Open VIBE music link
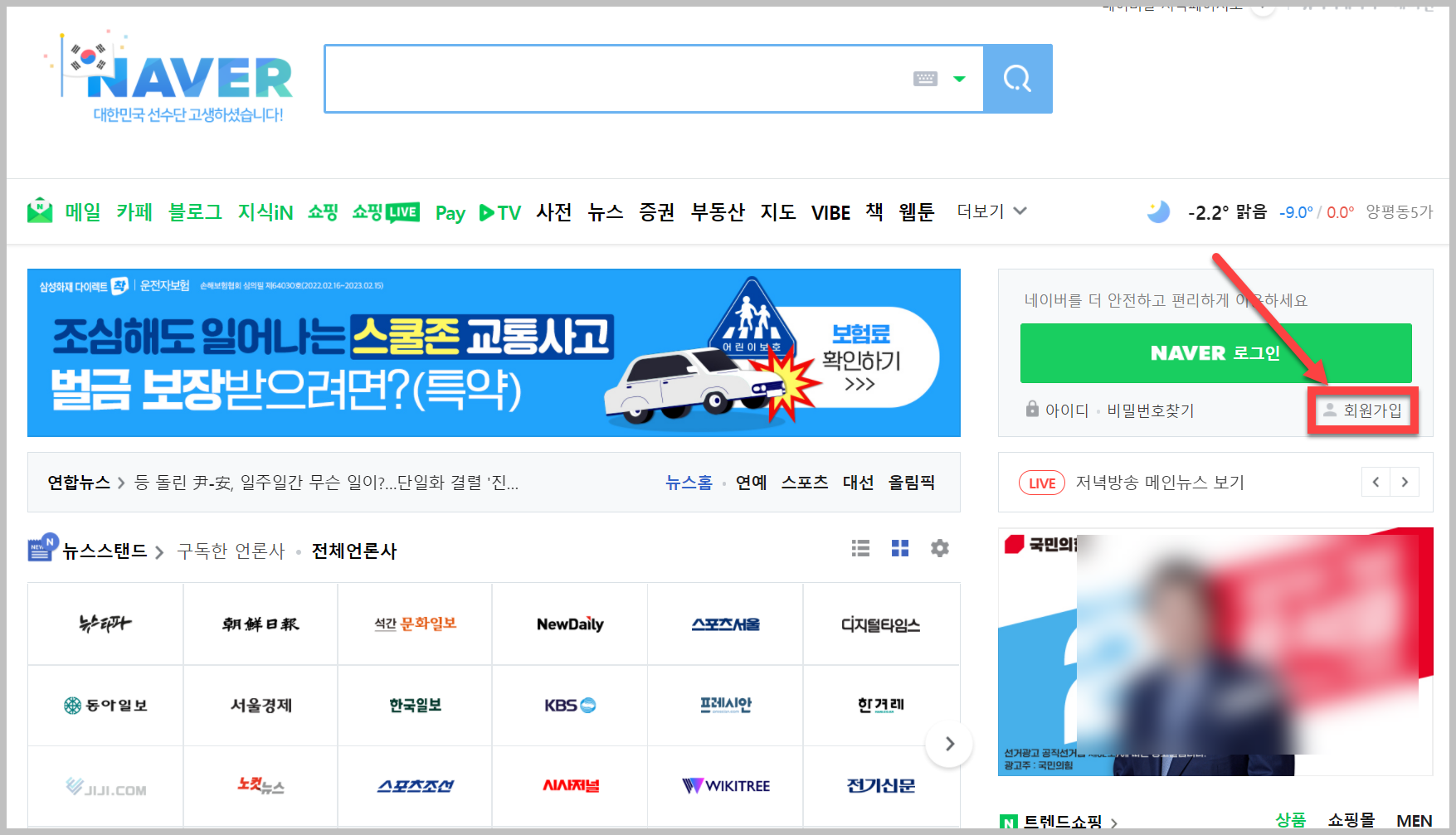1456x835 pixels. pos(831,213)
